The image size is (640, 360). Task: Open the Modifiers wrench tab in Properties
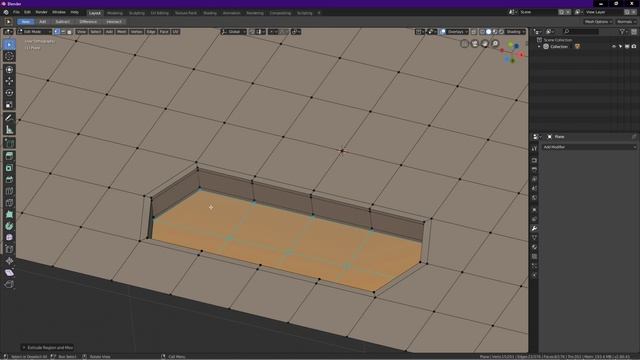point(534,229)
